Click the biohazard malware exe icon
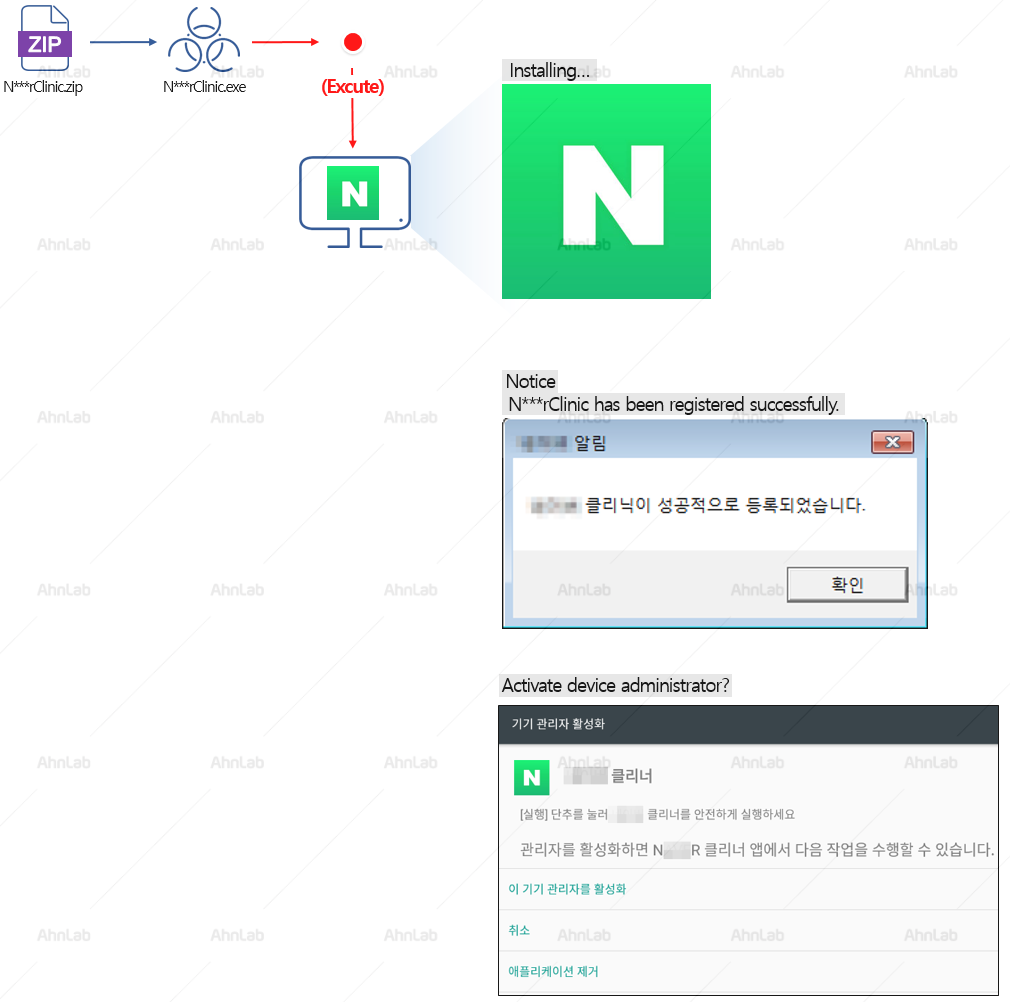Image resolution: width=1010 pixels, height=1002 pixels. [204, 40]
